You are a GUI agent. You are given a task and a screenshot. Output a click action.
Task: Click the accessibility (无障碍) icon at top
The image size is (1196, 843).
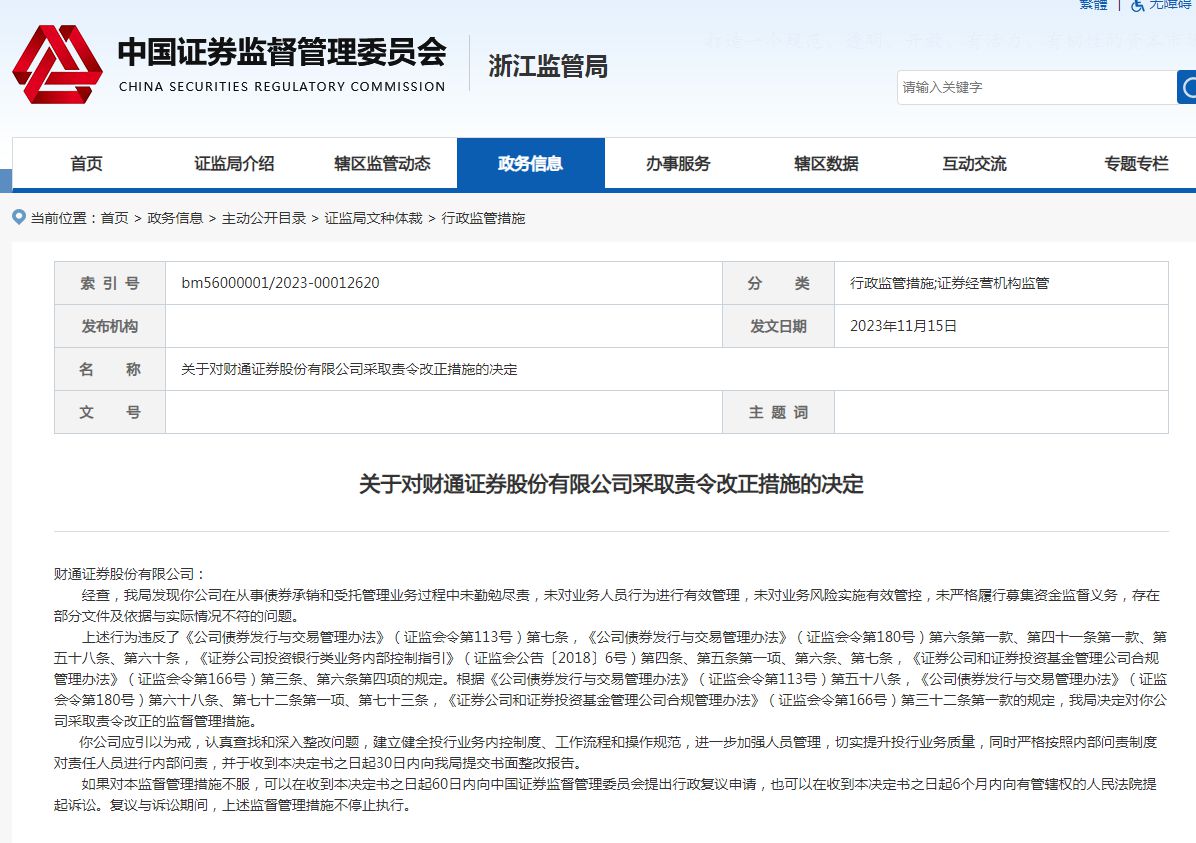click(1137, 5)
